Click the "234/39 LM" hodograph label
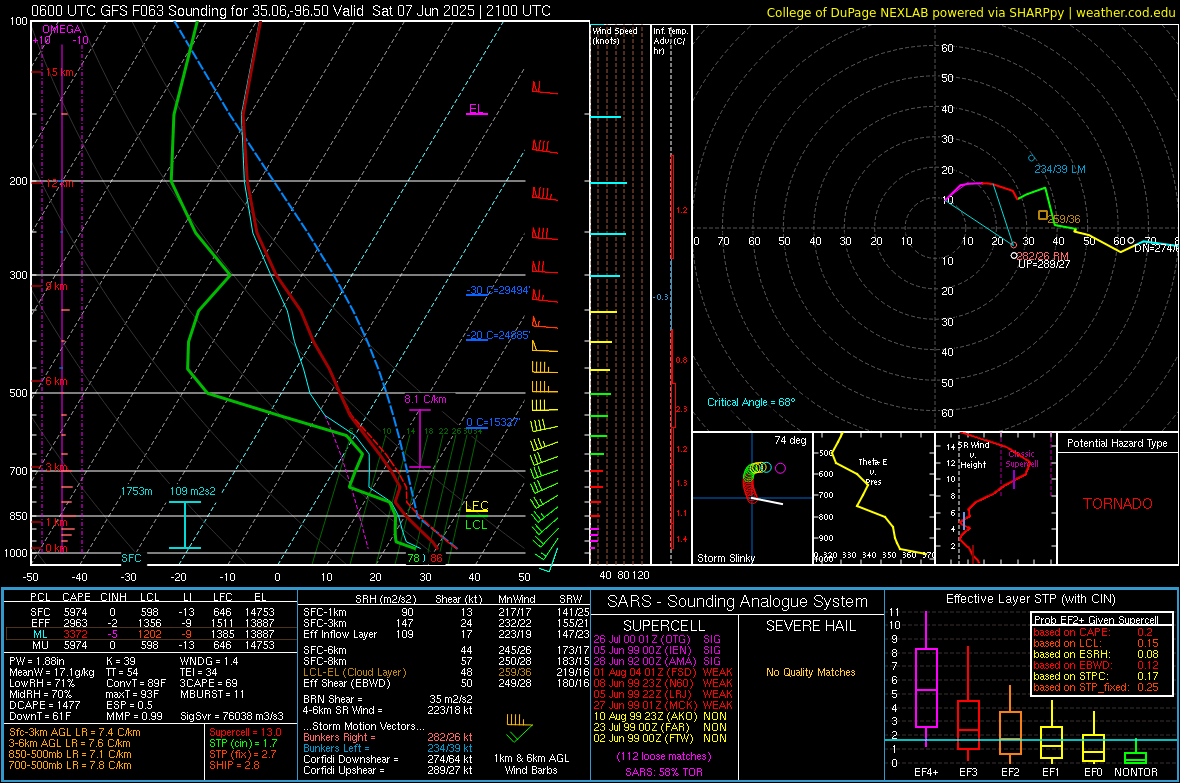This screenshot has width=1180, height=783. point(1060,169)
